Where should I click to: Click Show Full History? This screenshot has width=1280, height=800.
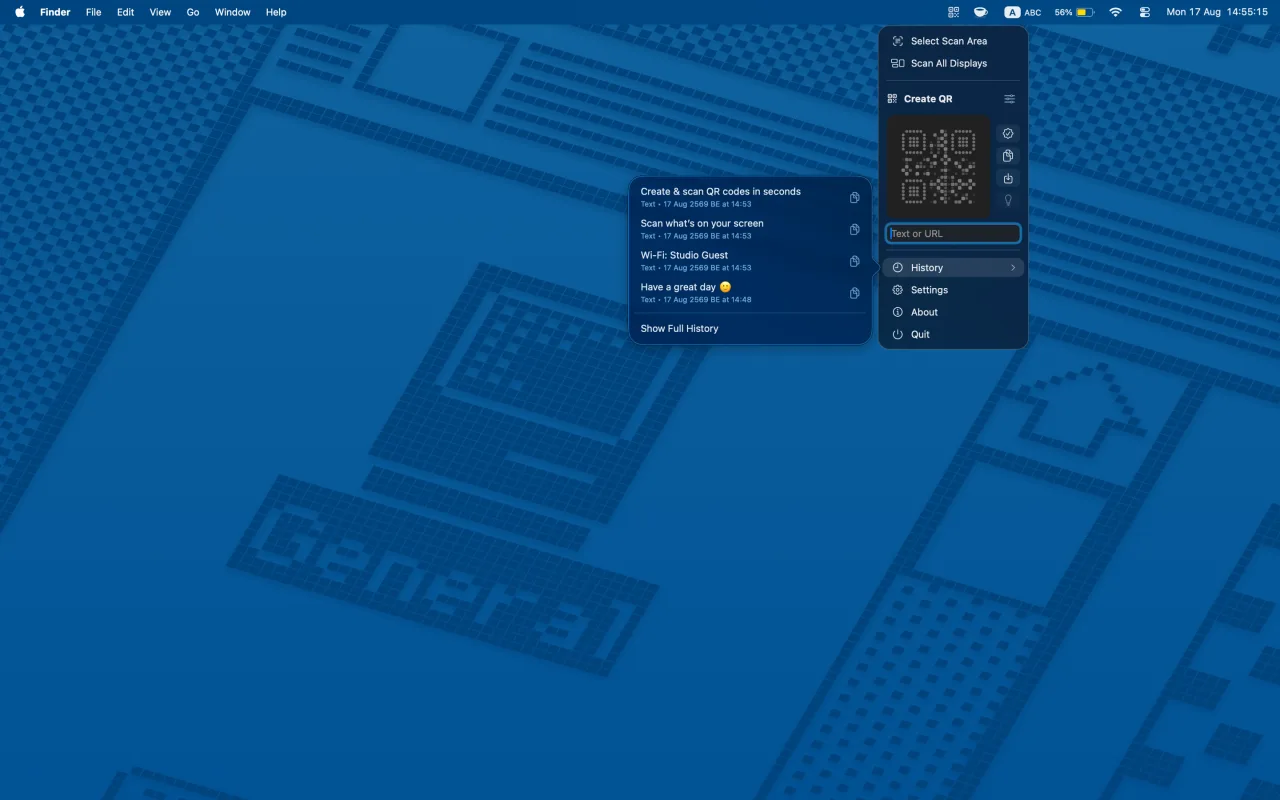pos(750,328)
